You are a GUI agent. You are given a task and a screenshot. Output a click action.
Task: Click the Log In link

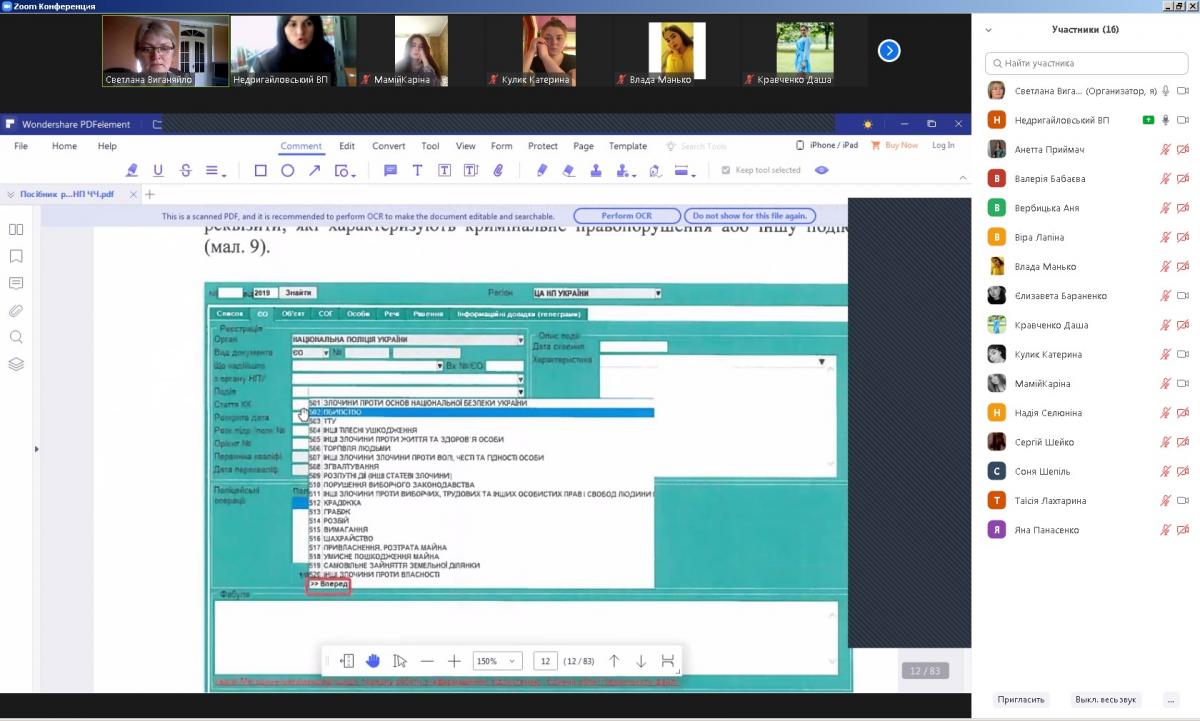pos(943,146)
